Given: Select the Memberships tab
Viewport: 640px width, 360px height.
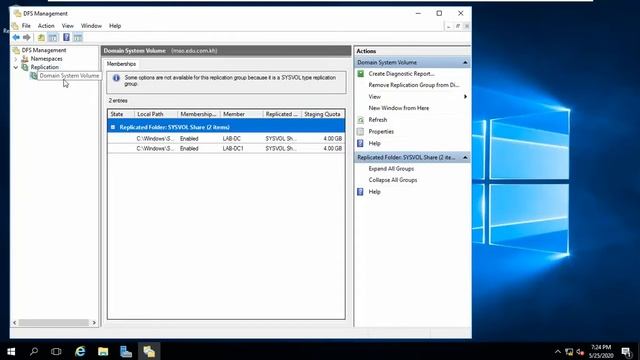Looking at the screenshot, I should tap(121, 64).
